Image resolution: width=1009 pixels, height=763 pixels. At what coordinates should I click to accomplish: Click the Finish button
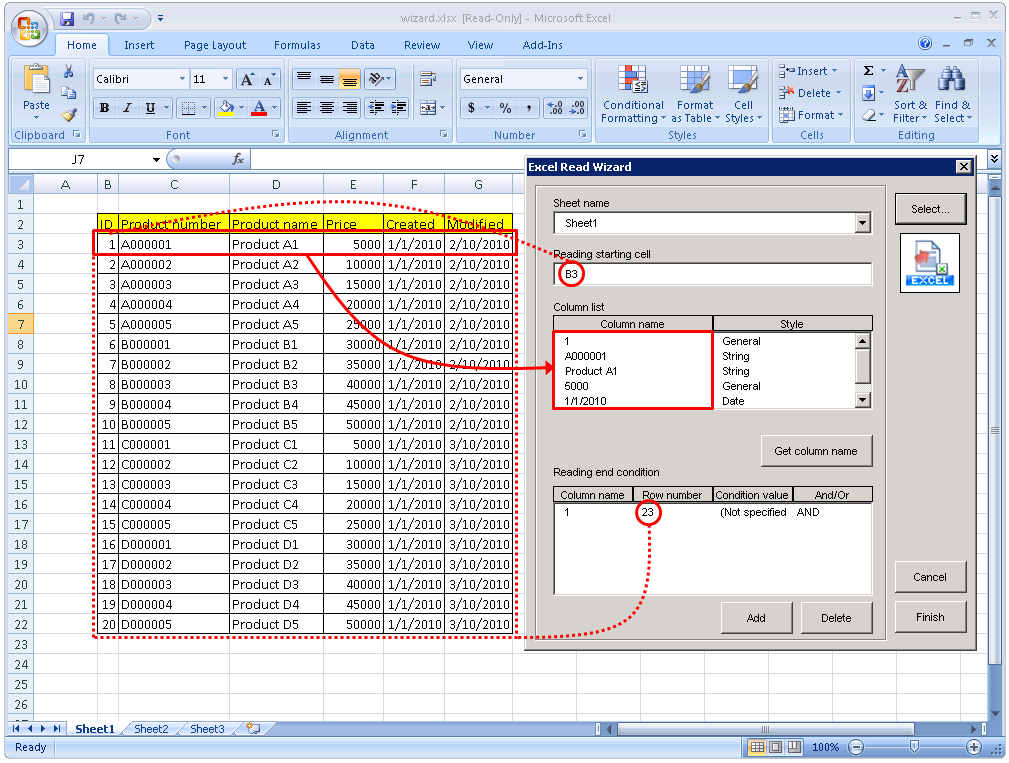click(x=929, y=617)
